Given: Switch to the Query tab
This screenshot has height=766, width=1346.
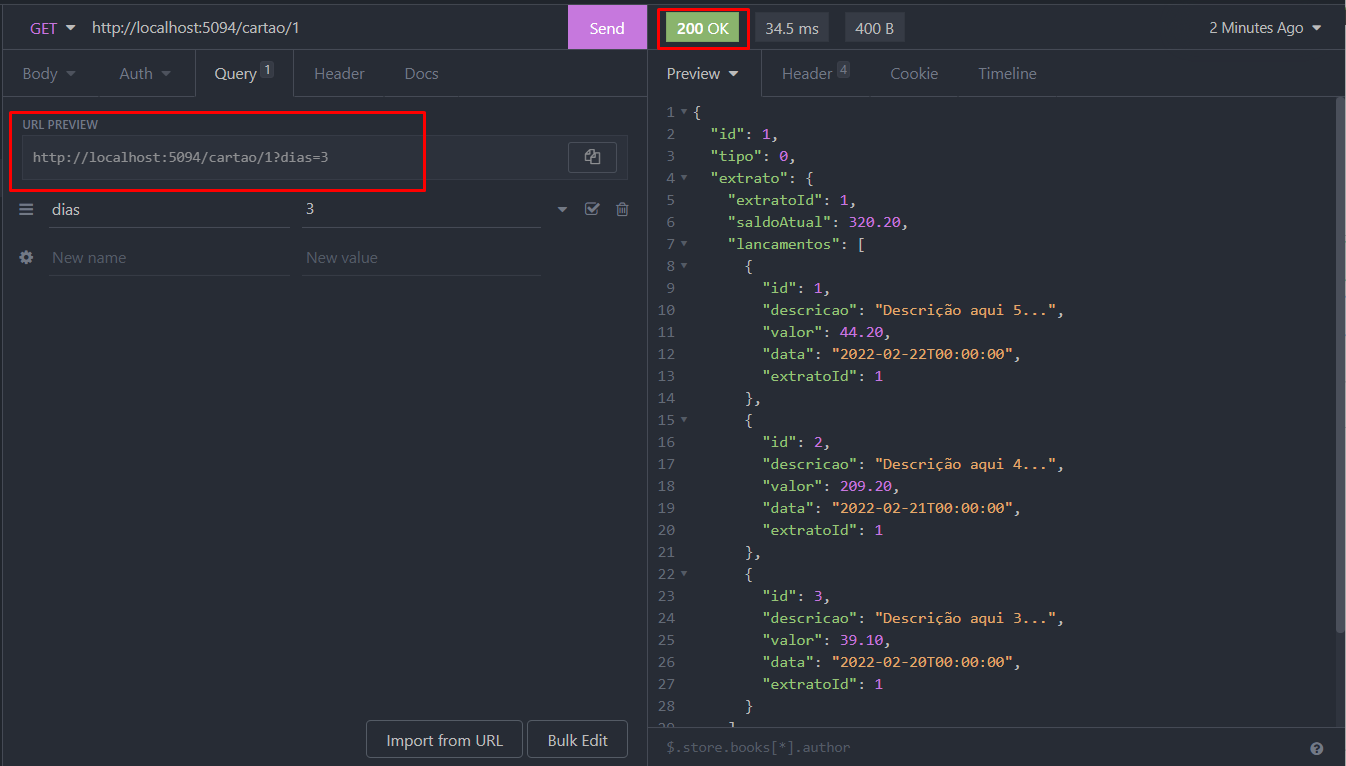Looking at the screenshot, I should (x=244, y=73).
